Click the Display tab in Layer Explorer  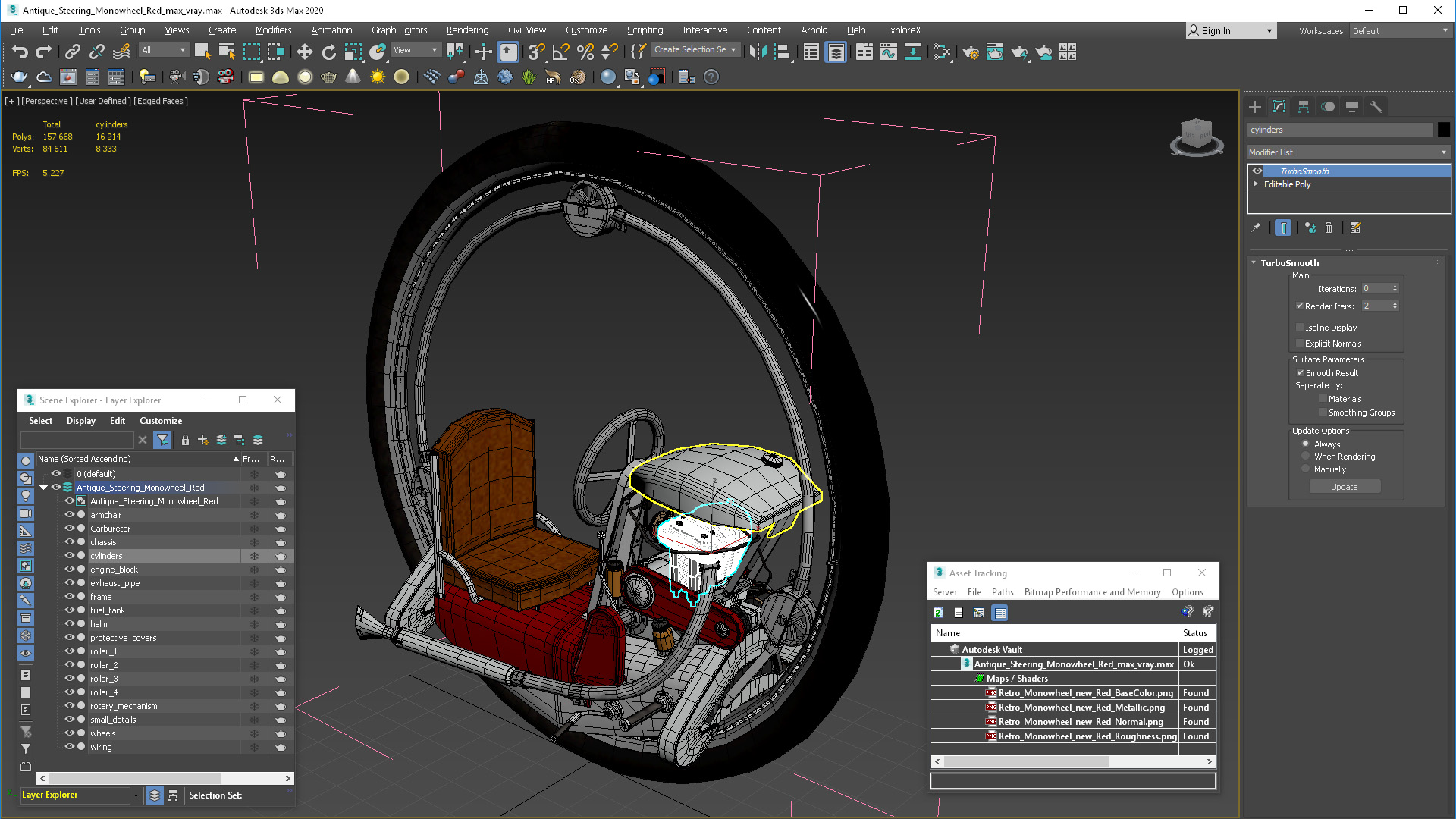(80, 420)
